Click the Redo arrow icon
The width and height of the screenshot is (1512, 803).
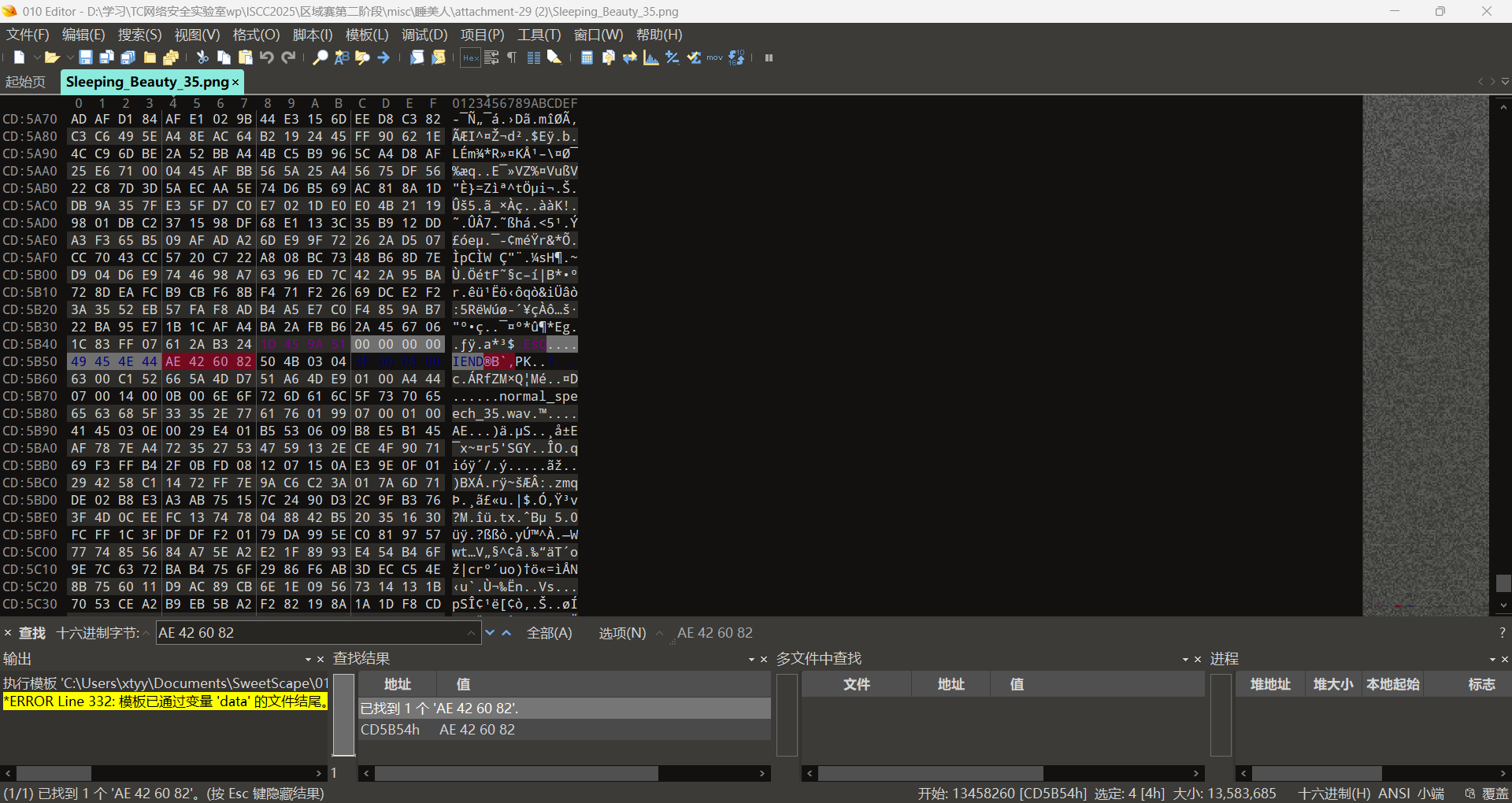coord(288,57)
